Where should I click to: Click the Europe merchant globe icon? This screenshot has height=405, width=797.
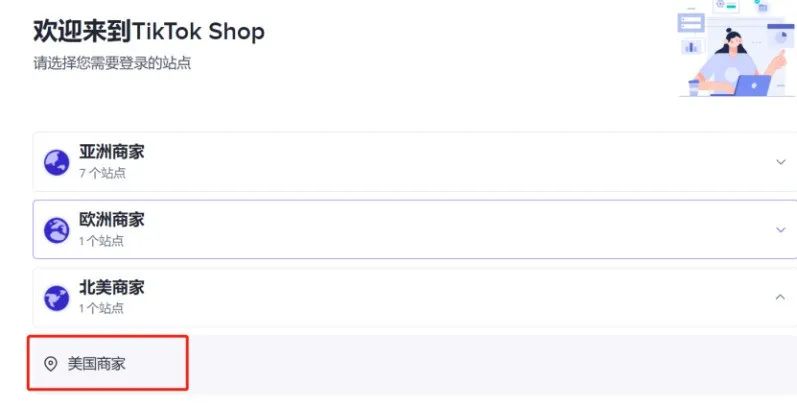pyautogui.click(x=56, y=230)
